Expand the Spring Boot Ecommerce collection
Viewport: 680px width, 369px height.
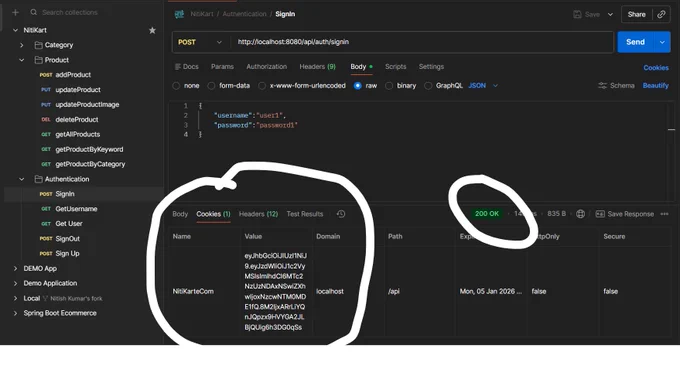(16, 313)
